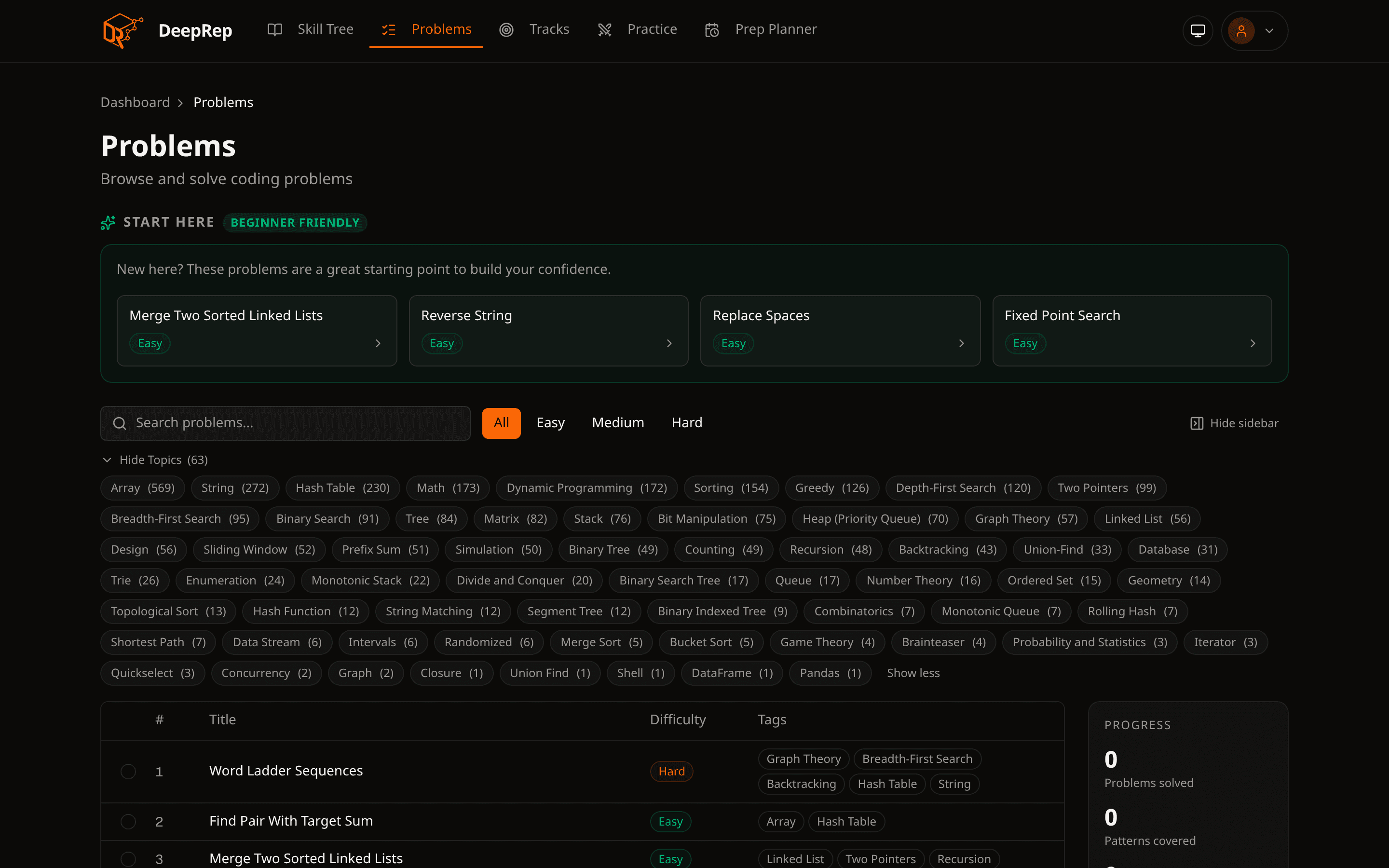Open the Word Ladder Sequences problem
The height and width of the screenshot is (868, 1389).
coord(286,771)
